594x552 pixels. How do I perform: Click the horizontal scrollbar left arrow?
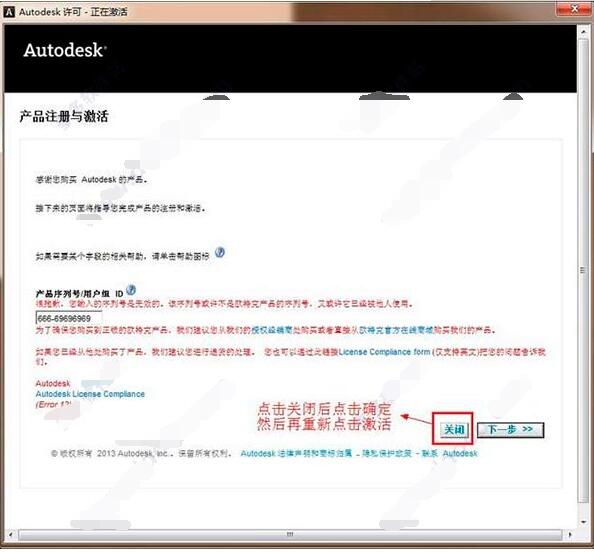10,535
